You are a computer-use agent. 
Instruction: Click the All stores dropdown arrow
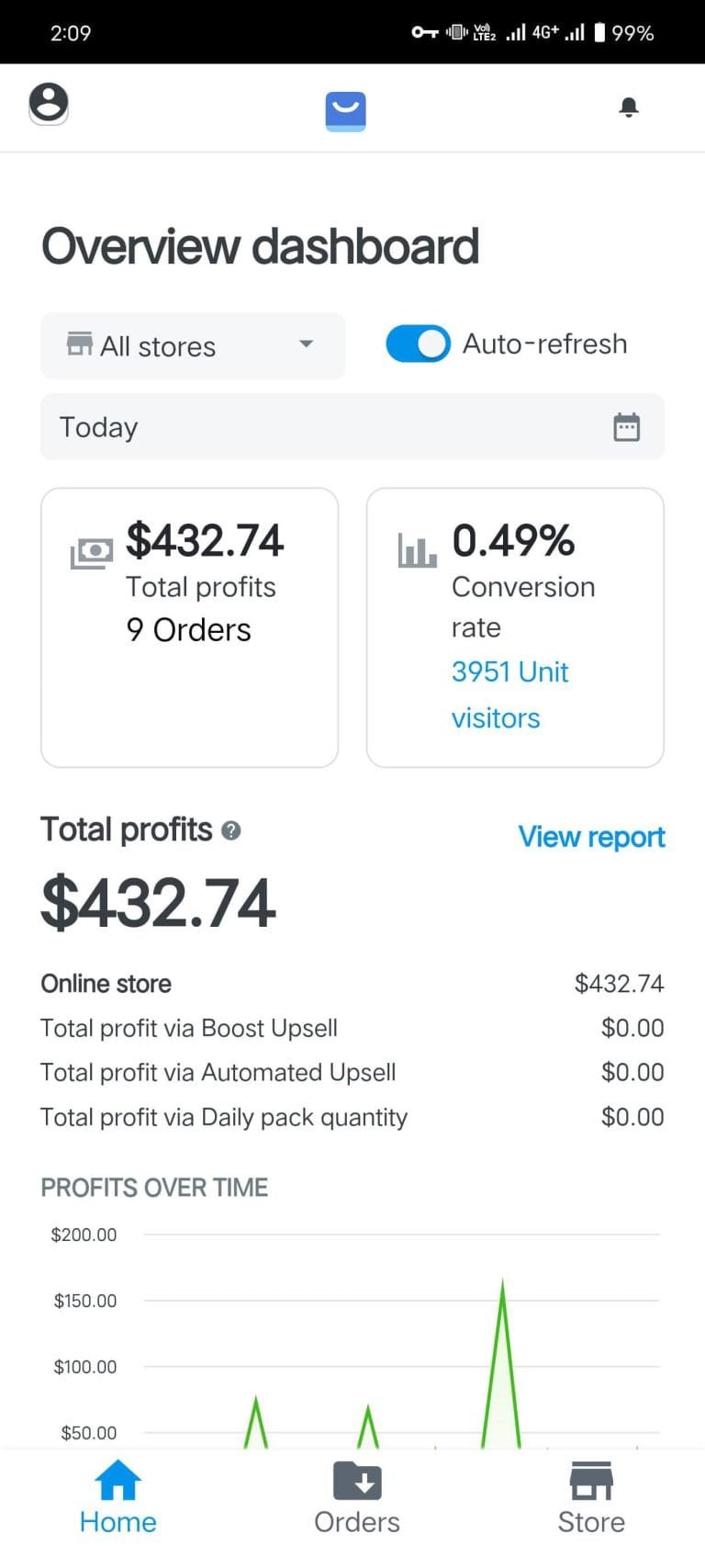307,344
